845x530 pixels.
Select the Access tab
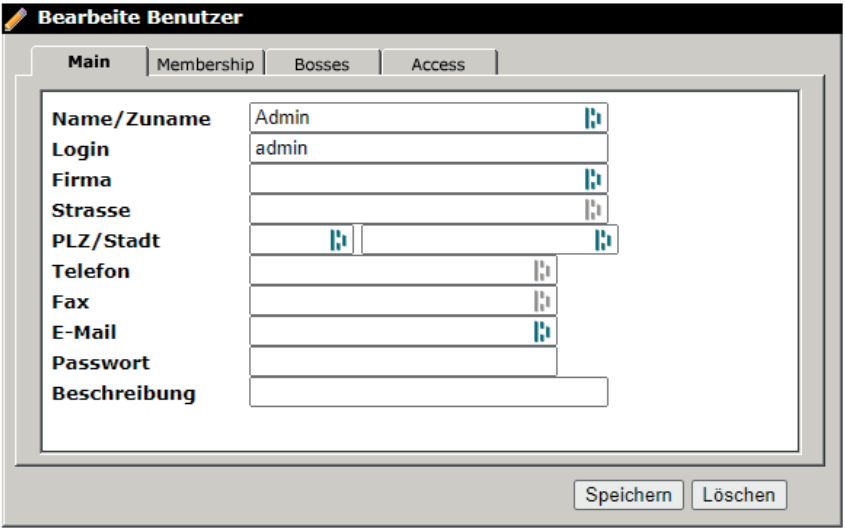pos(438,64)
